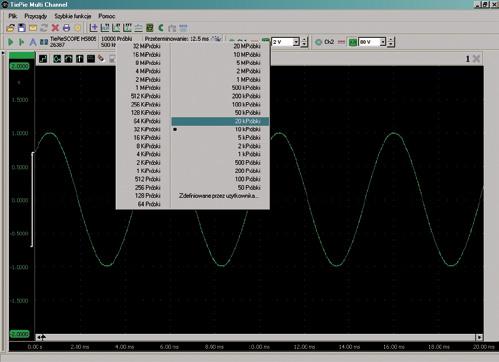The width and height of the screenshot is (499, 362).
Task: Open the Szybkie funkcje menu
Action: point(73,16)
